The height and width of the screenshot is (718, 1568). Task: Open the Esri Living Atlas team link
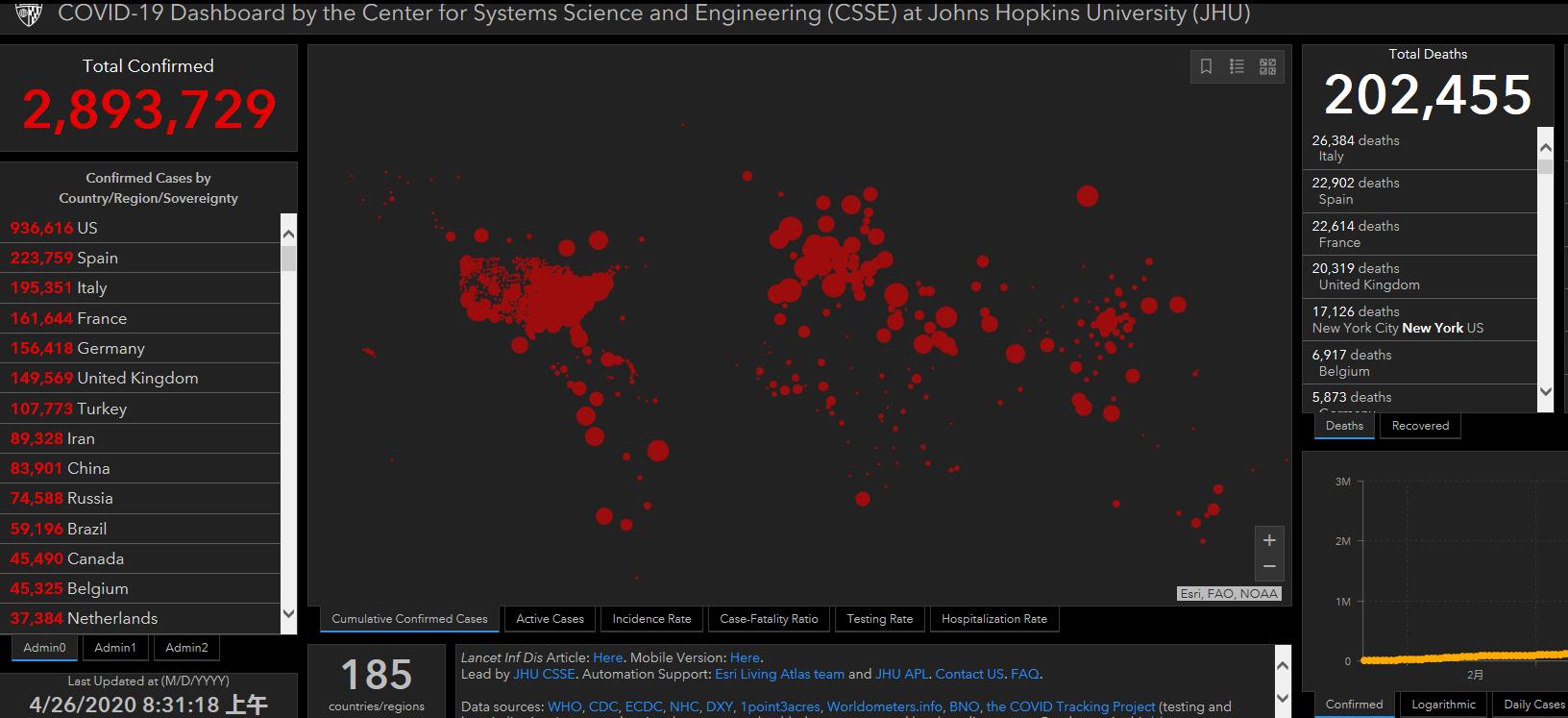[779, 674]
